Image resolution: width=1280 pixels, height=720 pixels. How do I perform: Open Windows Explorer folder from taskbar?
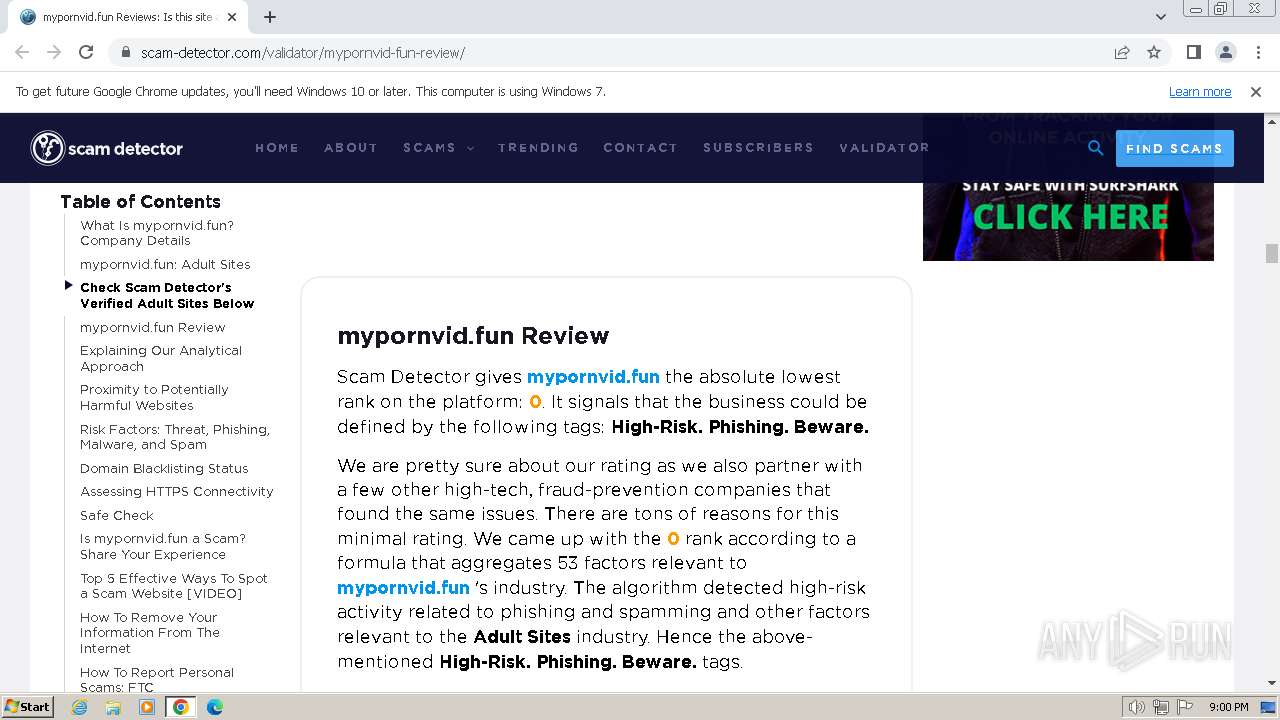[113, 707]
